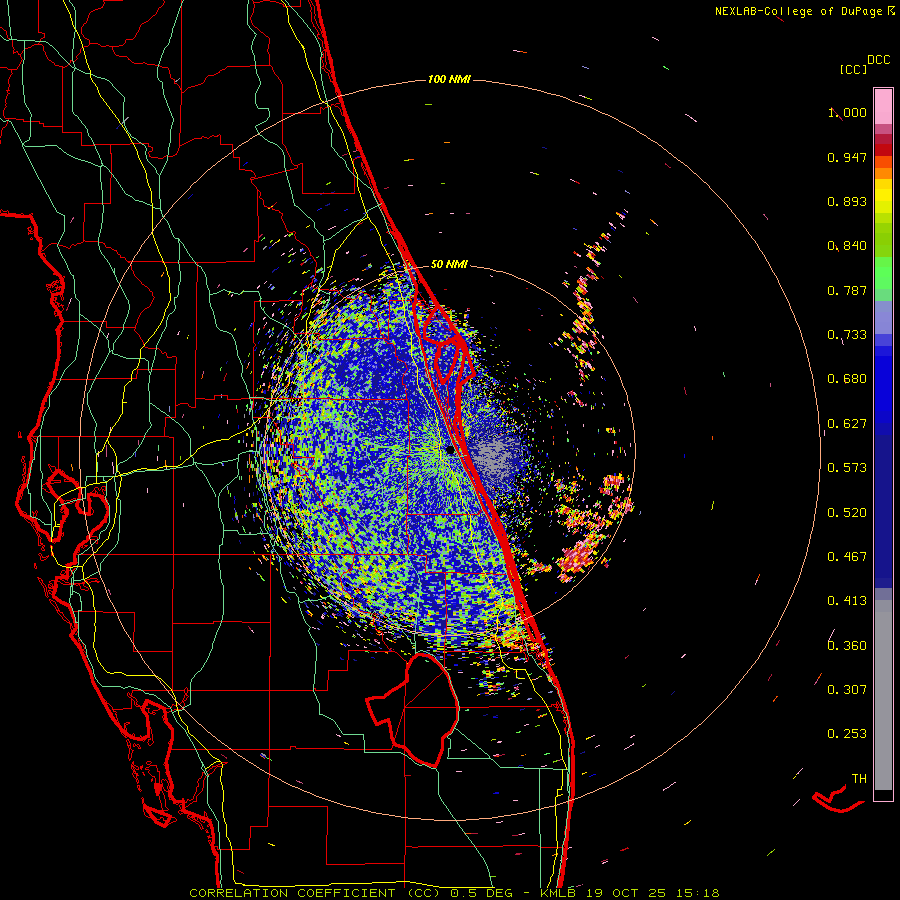Click the 0.467 scale value
Viewport: 900px width, 900px height.
847,557
